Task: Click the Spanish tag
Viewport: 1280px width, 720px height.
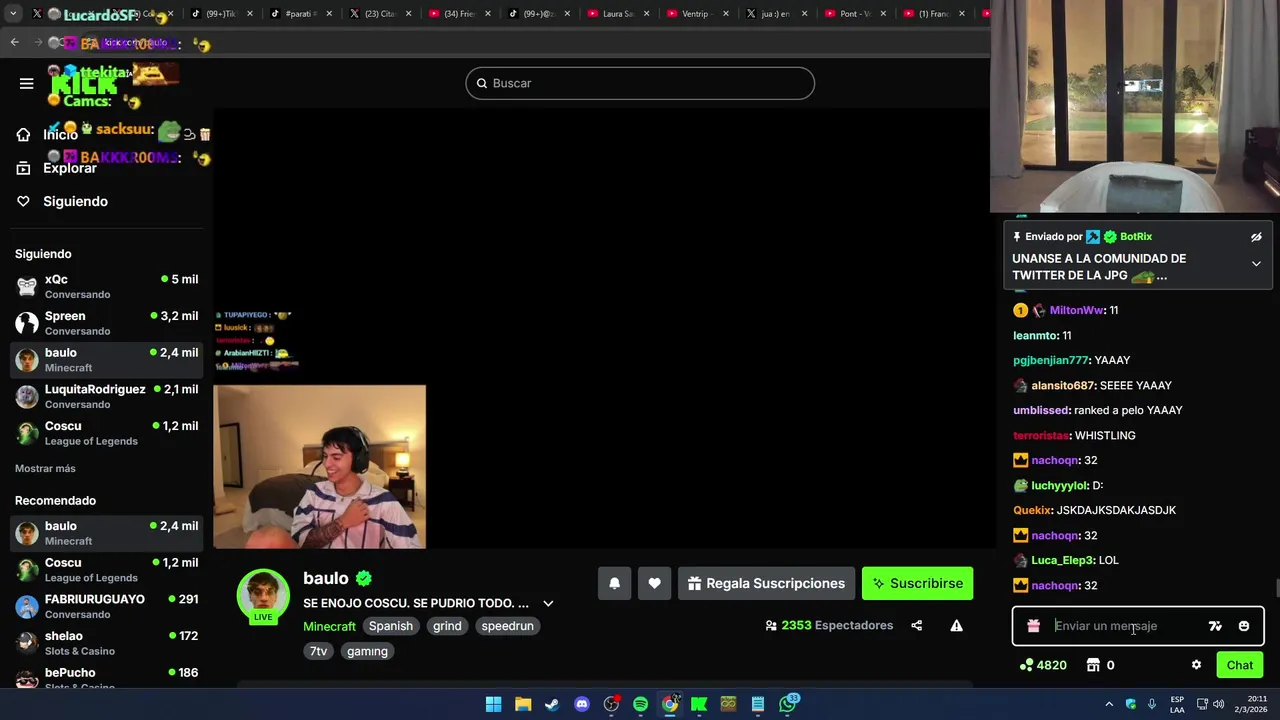Action: [391, 626]
